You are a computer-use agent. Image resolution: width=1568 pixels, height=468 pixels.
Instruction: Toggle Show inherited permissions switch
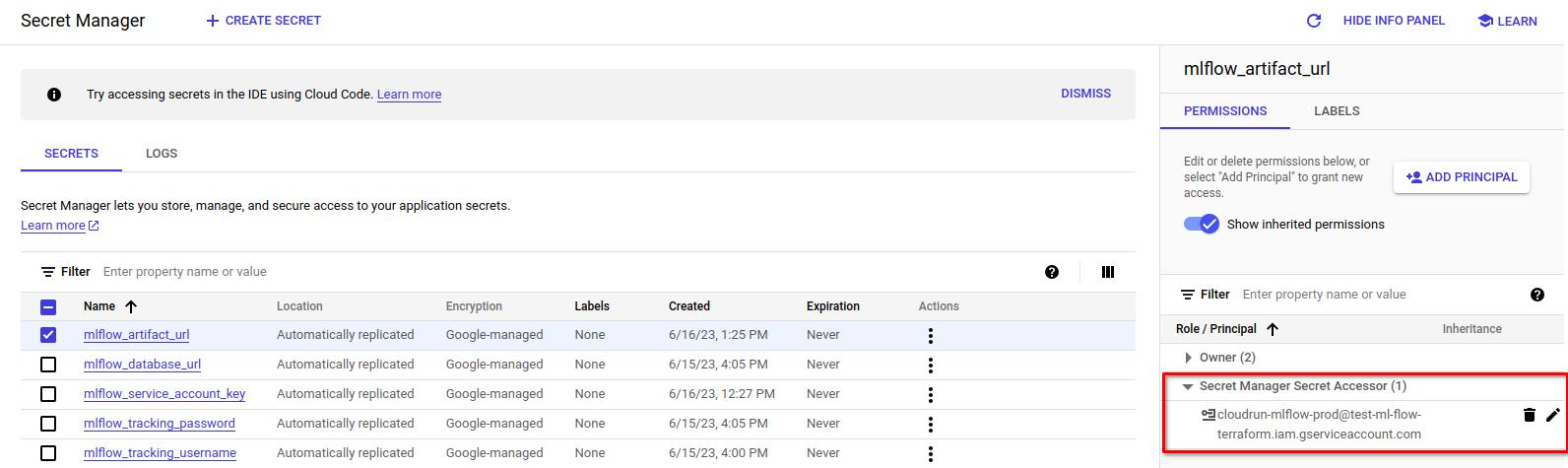click(1202, 224)
